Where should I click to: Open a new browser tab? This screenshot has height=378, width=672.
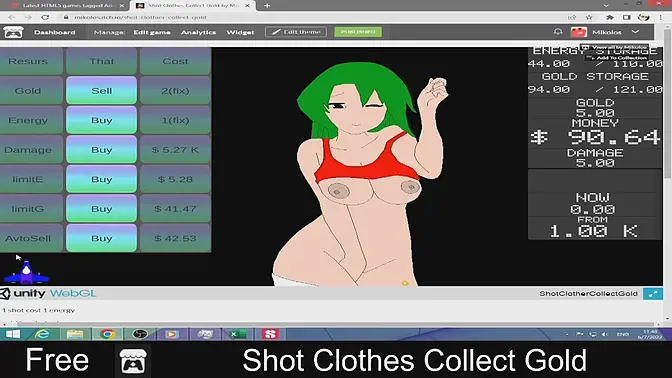[267, 6]
